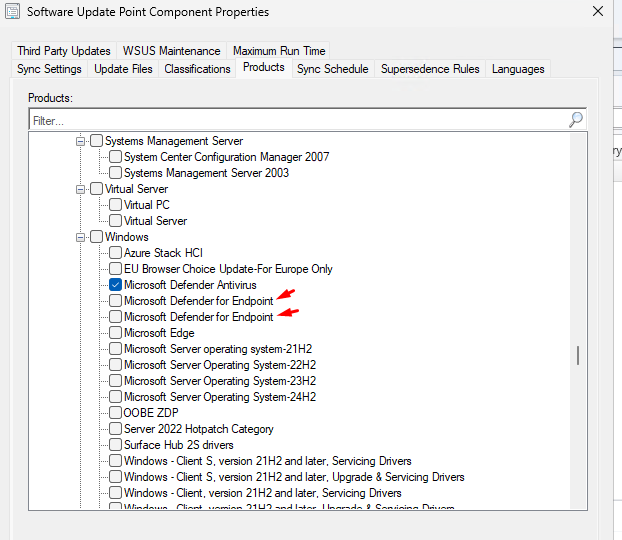Screen dimensions: 622x540
Task: Click the Microsoft Edge row label
Action: (159, 333)
